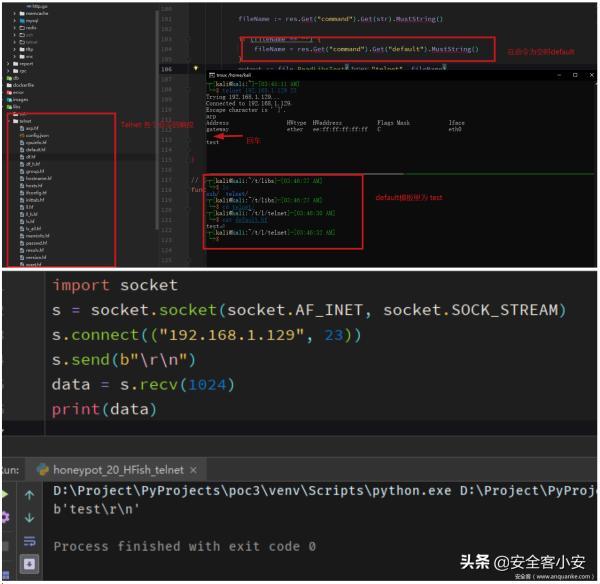Screen dimensions: 600x584
Task: Select the dockerfile folder icon
Action: coord(8,85)
